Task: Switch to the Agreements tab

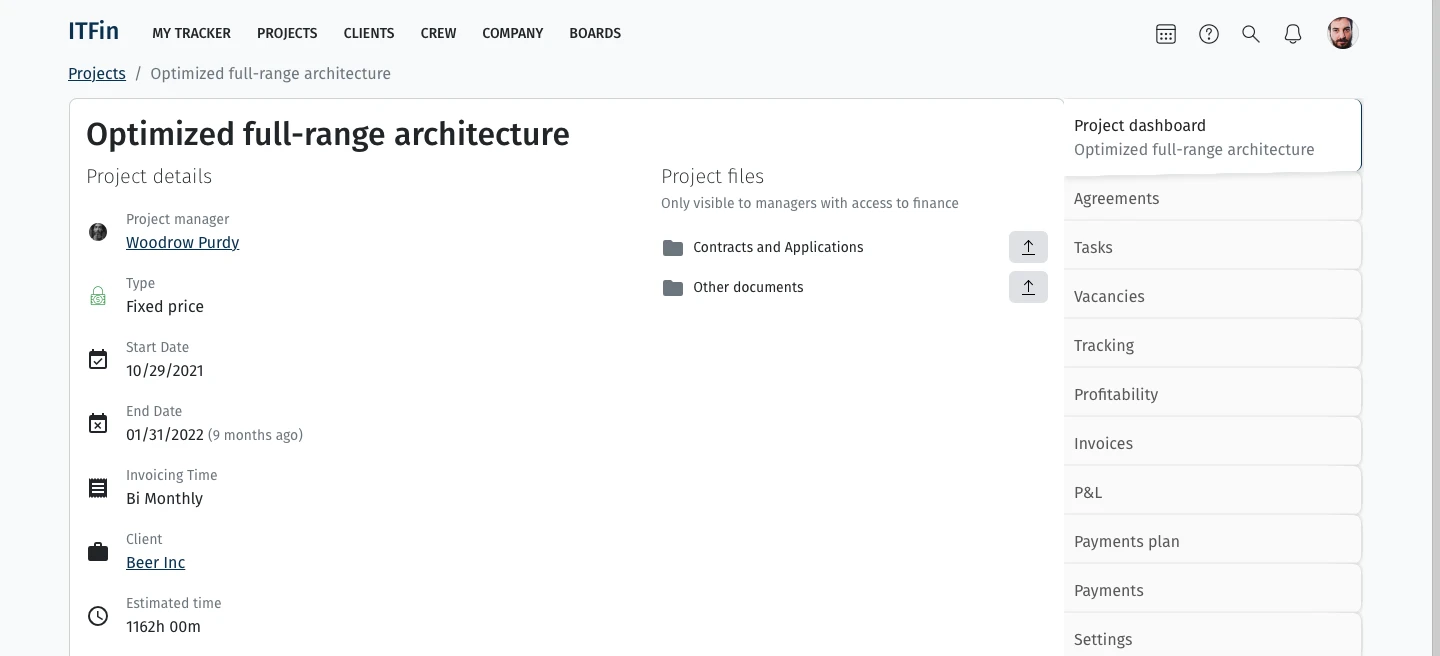Action: tap(1116, 198)
